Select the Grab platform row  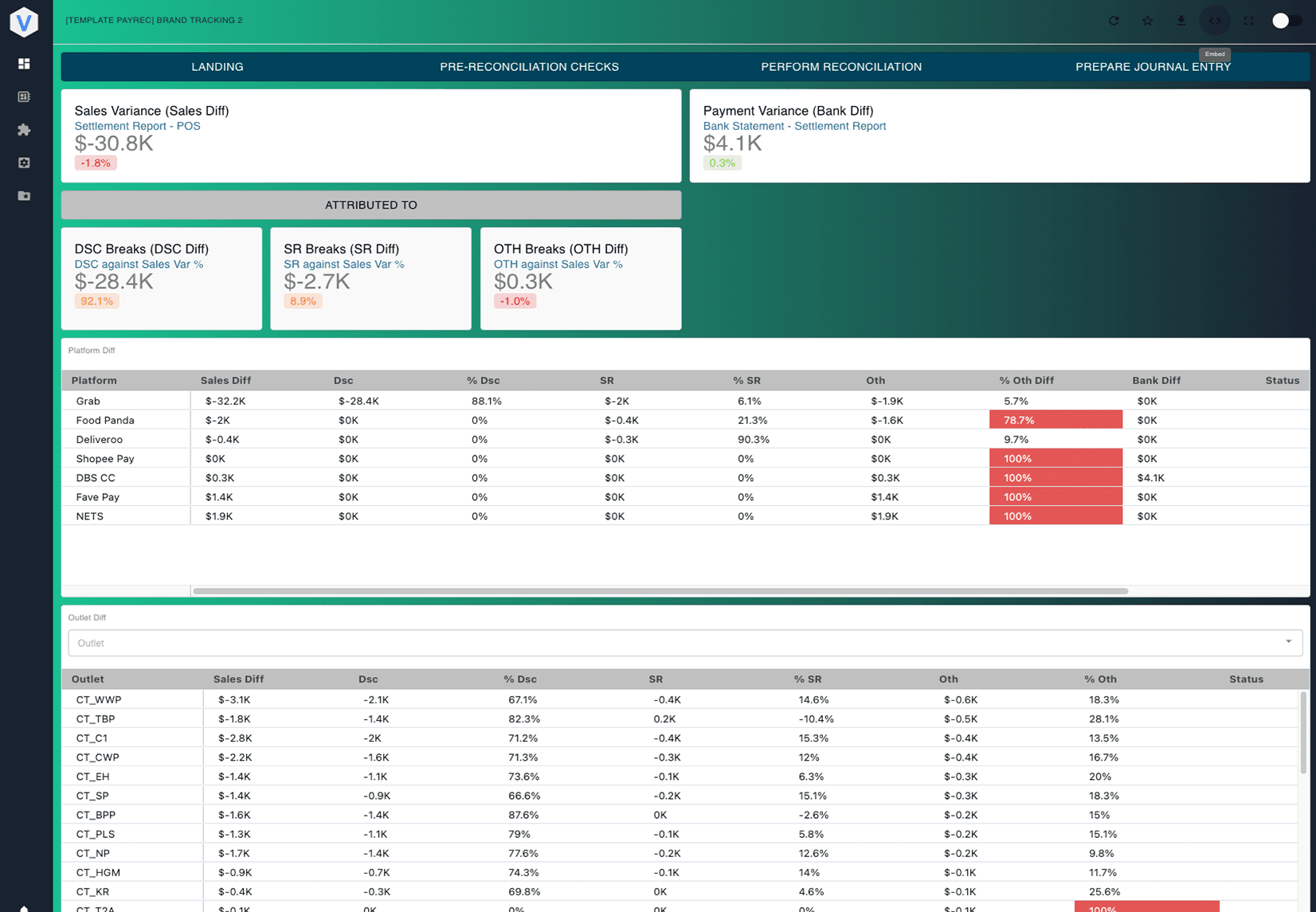point(685,401)
